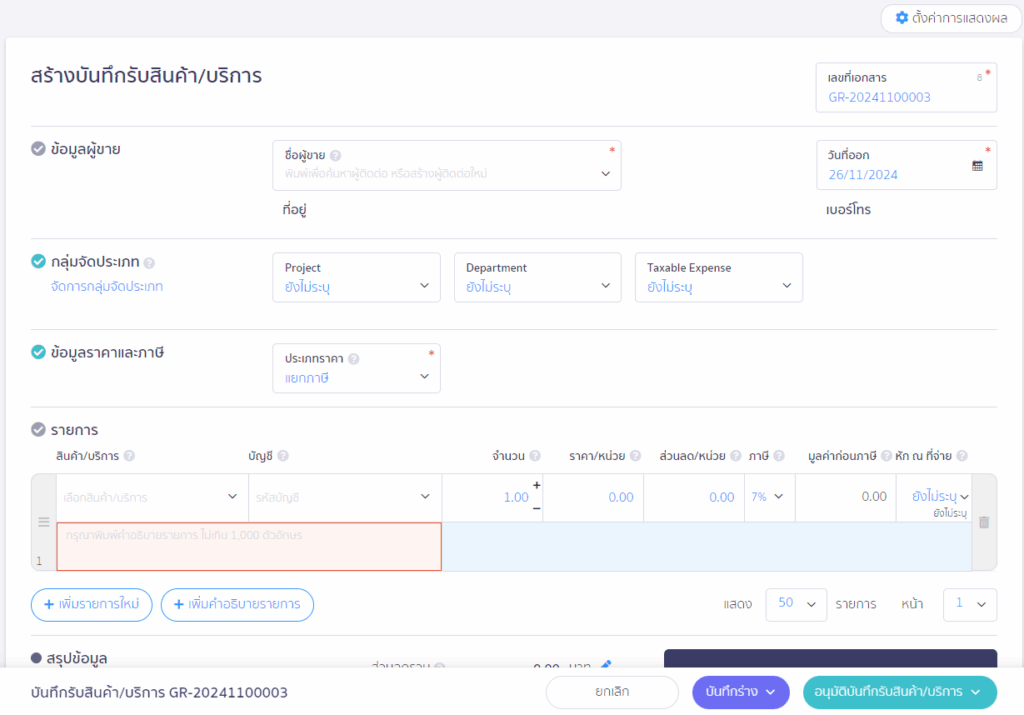
Task: Open the อนุมัติบันทึกรับสินค้า/บริการ approve menu
Action: click(x=899, y=692)
